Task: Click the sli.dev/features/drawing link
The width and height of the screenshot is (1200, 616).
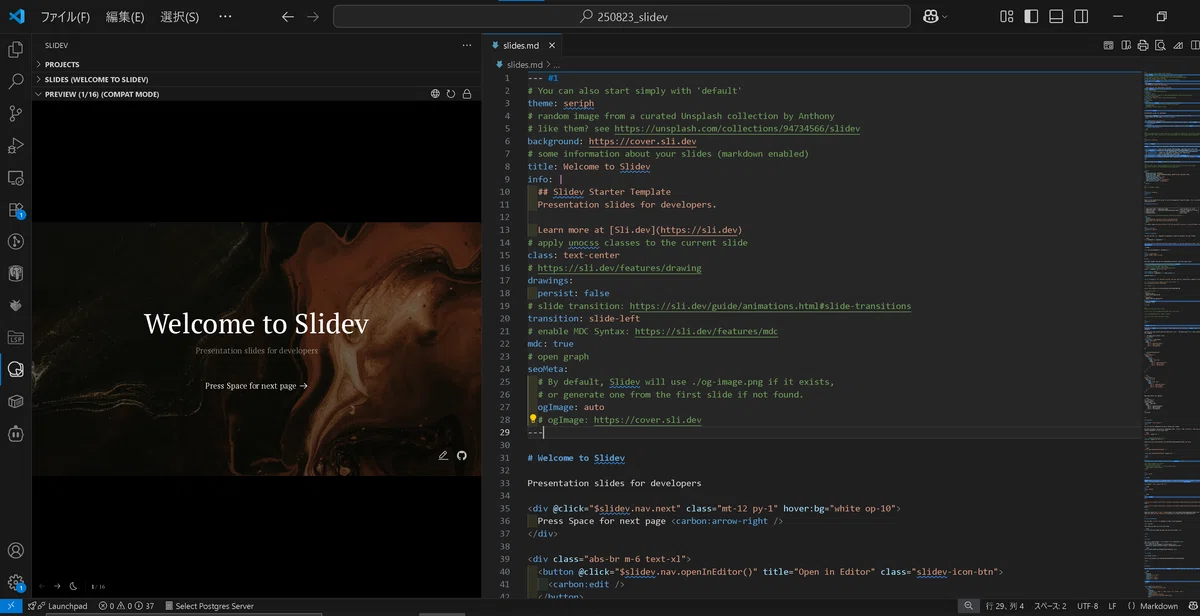Action: point(619,268)
